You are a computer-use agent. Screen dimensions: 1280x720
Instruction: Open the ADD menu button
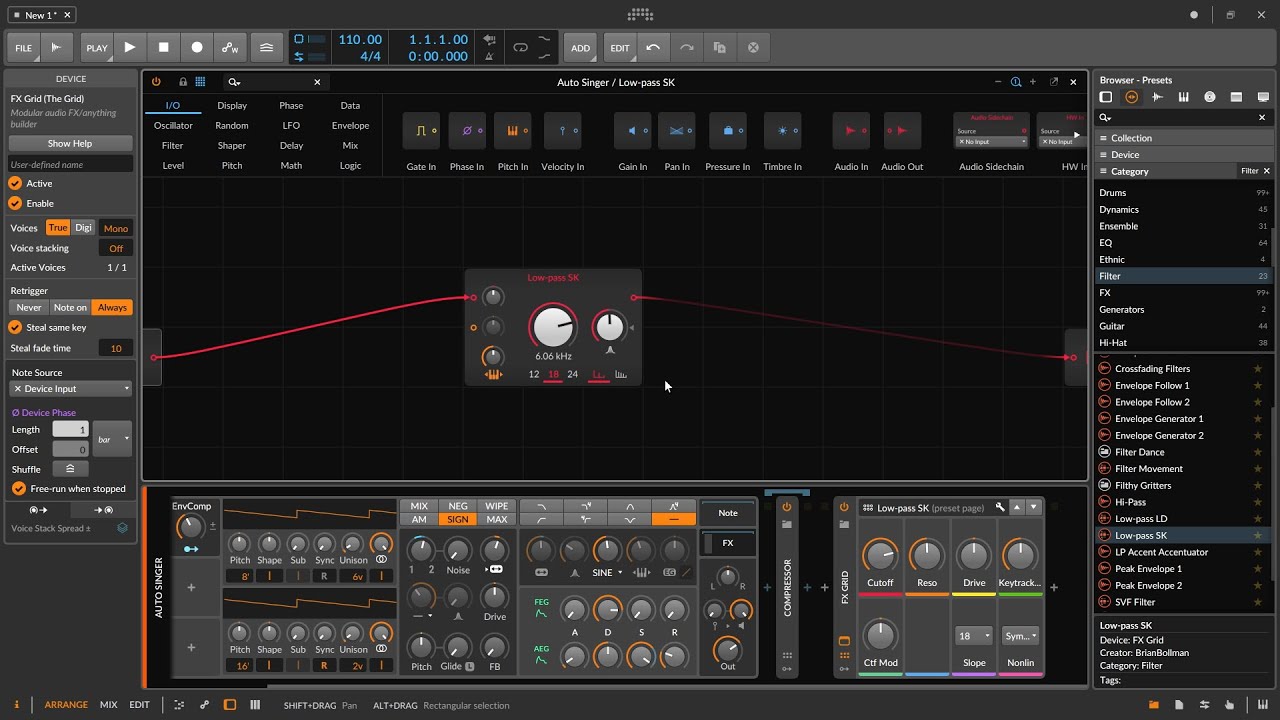click(580, 47)
